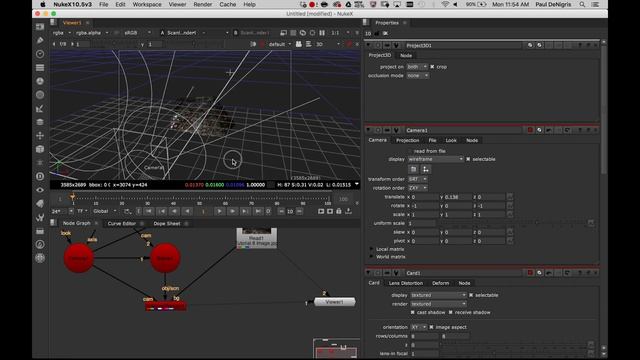Click the Merge nodes toolbar icon
Screen dimensions: 640x360
[x=40, y=122]
